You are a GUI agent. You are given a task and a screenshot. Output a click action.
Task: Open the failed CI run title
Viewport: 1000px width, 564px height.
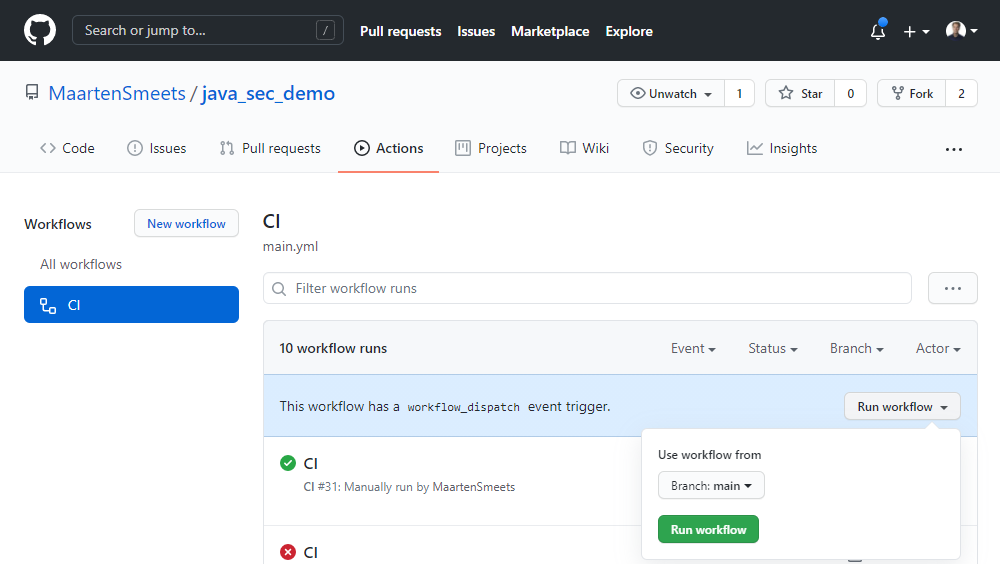click(311, 552)
